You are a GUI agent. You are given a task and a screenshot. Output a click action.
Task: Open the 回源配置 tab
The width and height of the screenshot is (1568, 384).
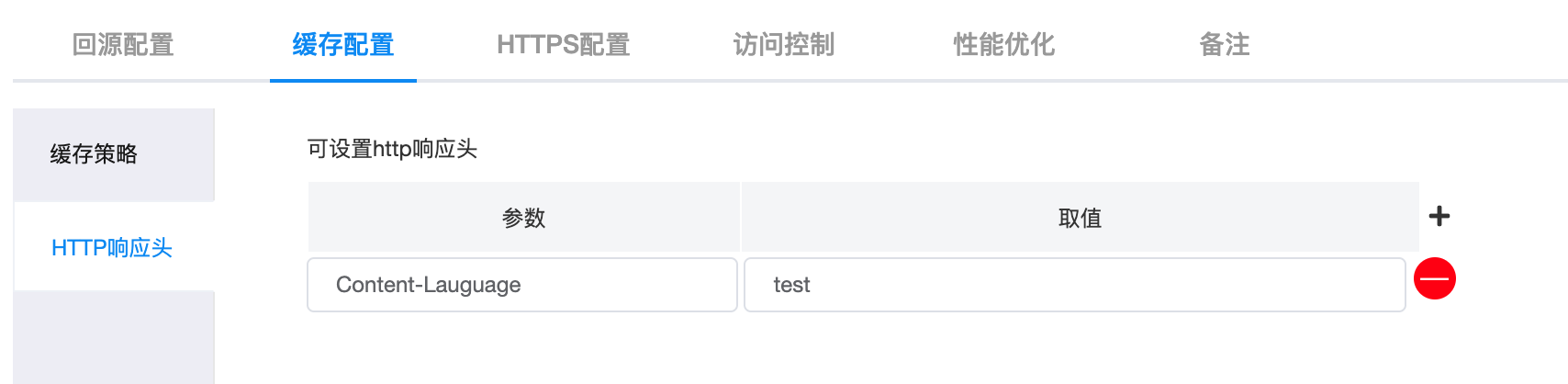pyautogui.click(x=123, y=44)
